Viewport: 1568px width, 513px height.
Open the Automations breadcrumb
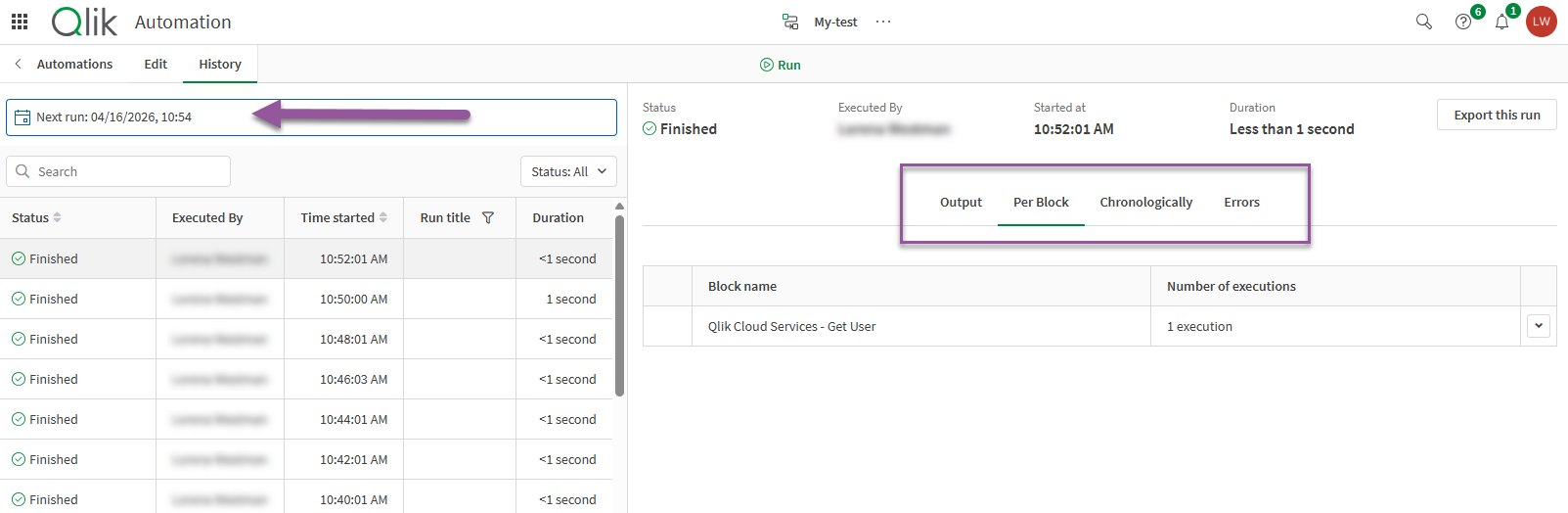tap(74, 64)
